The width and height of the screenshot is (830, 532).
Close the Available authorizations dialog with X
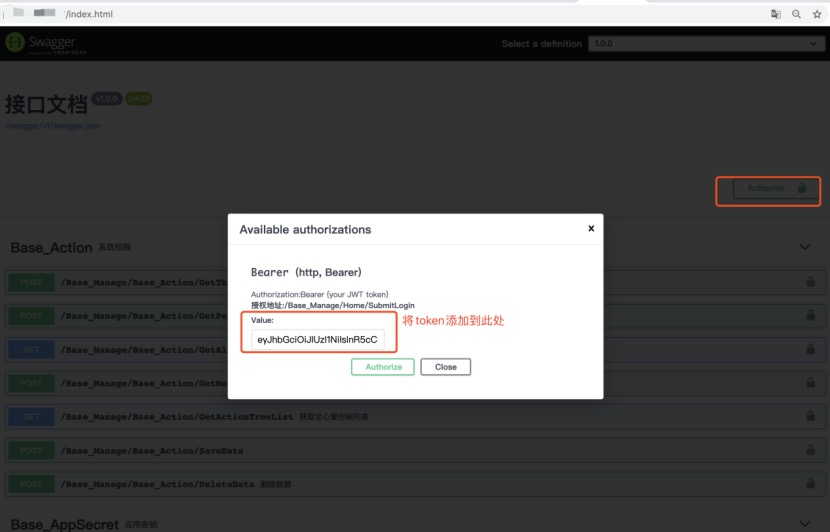591,228
